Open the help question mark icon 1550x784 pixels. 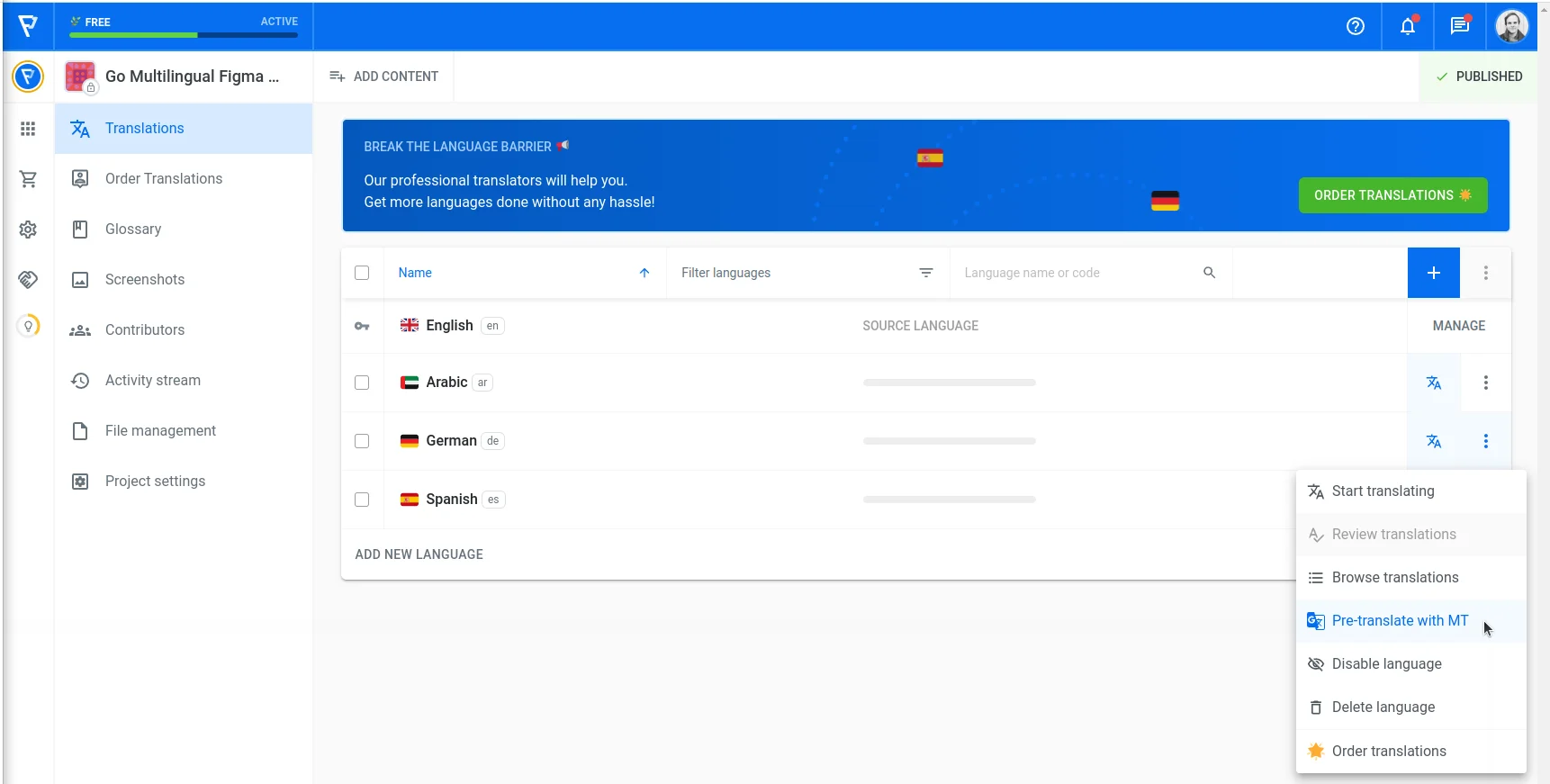(1355, 26)
